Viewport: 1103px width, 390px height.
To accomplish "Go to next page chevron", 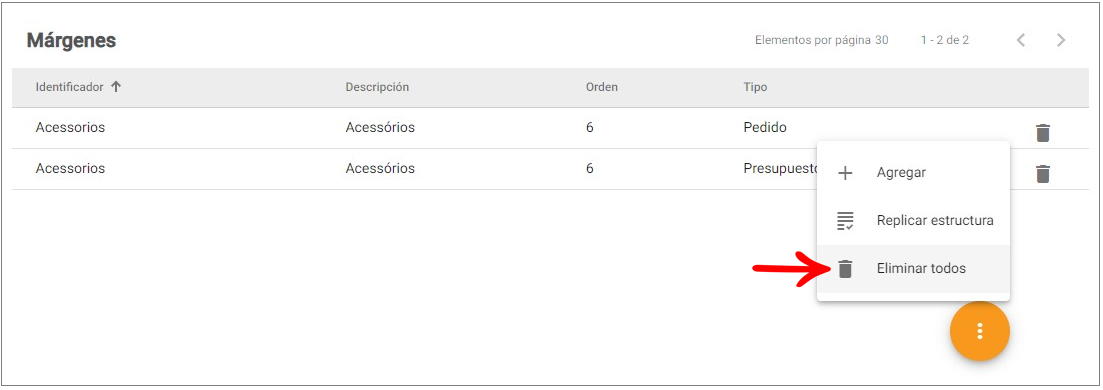I will click(1061, 40).
